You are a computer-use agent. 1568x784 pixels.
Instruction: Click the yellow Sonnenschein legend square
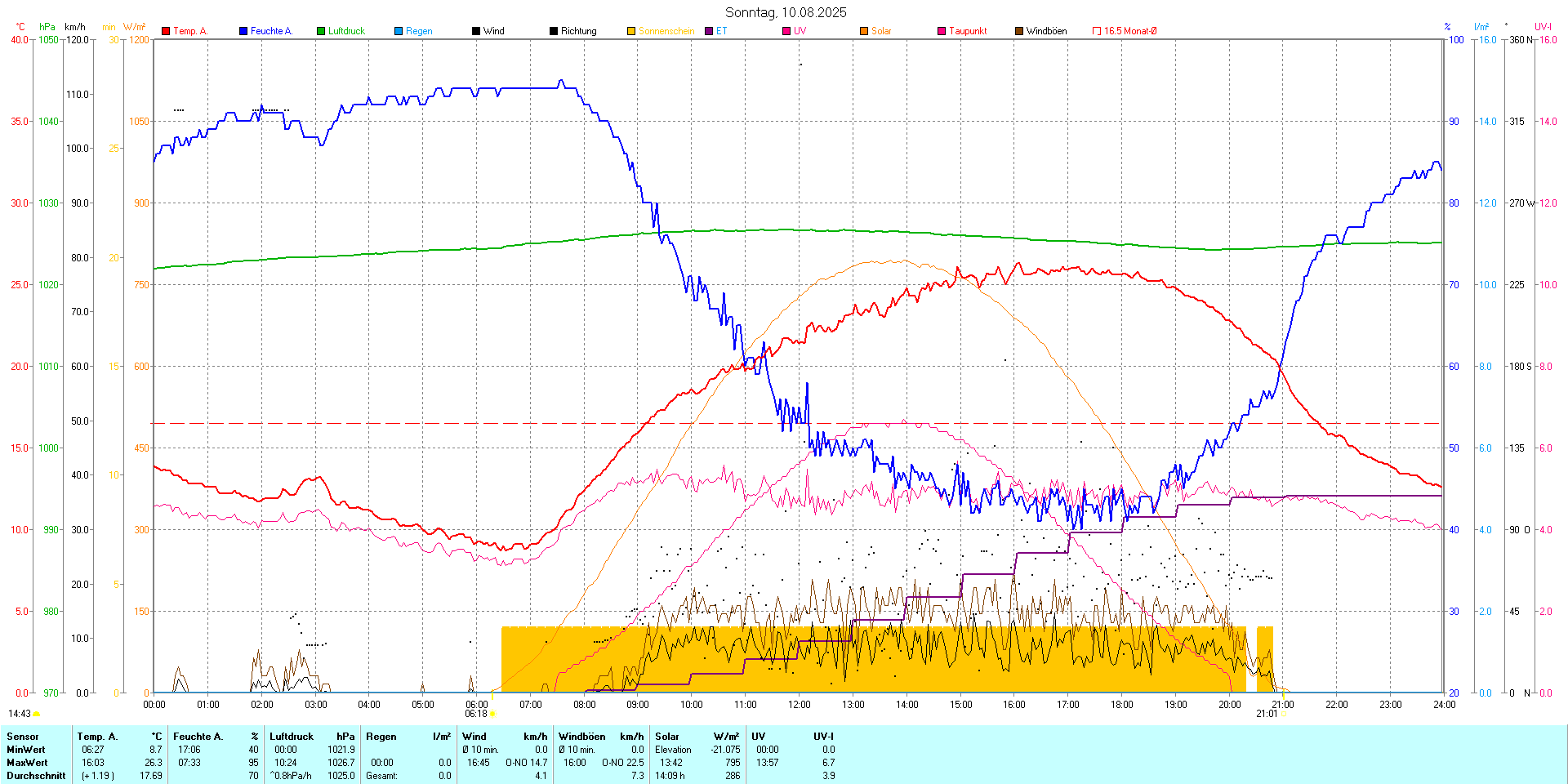coord(631,31)
